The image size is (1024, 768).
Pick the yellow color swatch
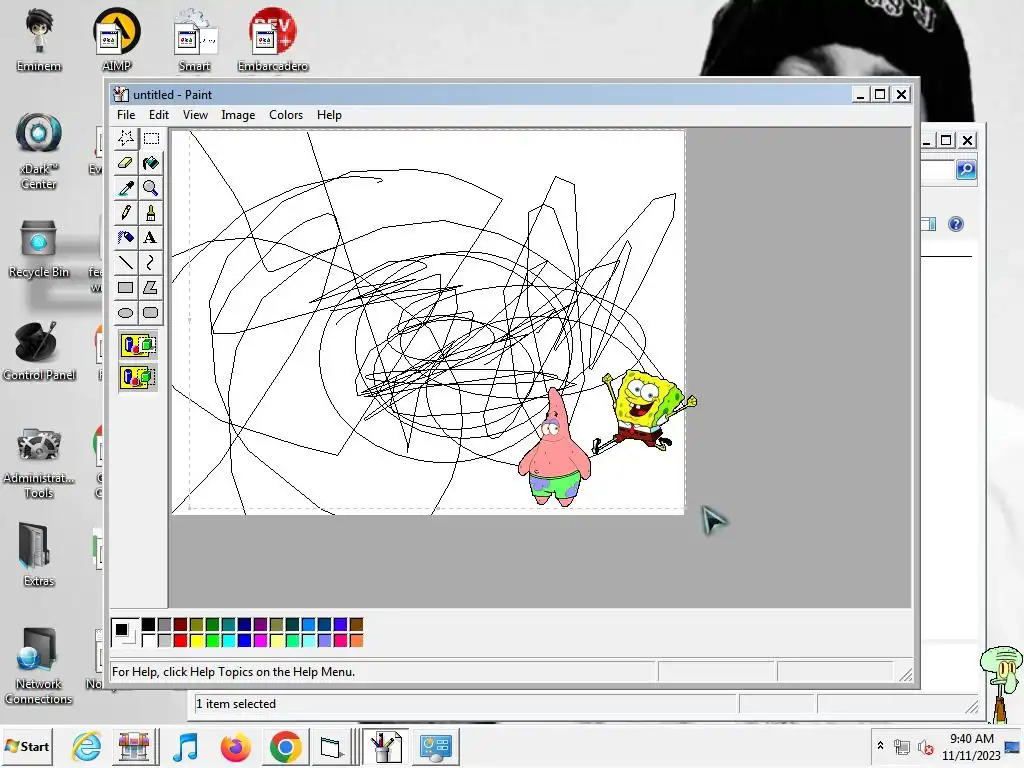point(197,641)
